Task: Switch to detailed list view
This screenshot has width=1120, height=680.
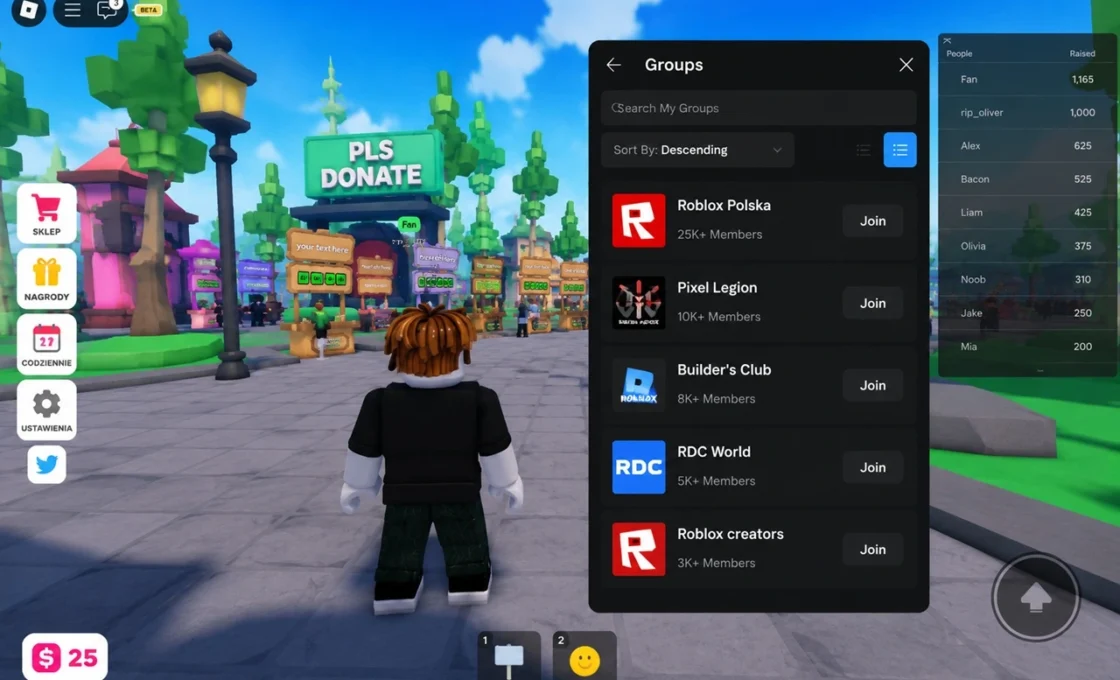Action: click(x=900, y=150)
